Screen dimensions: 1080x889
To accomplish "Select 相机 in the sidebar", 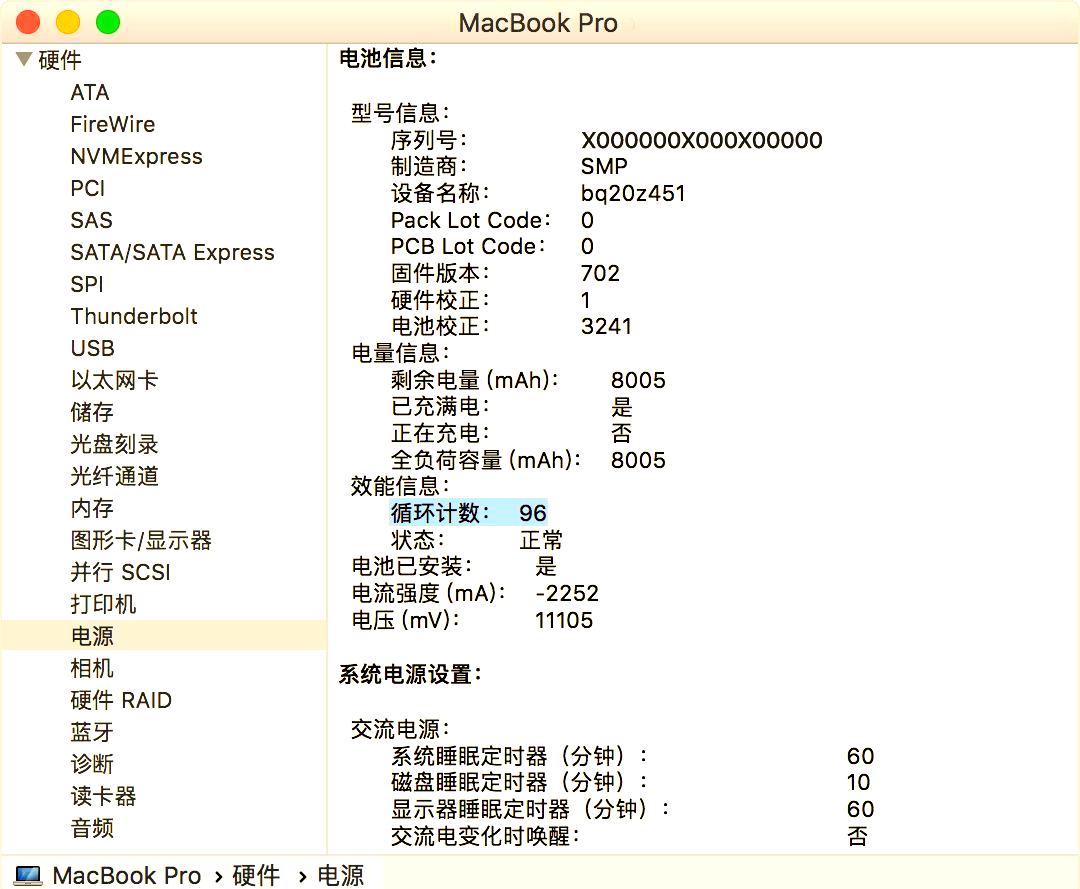I will [92, 668].
